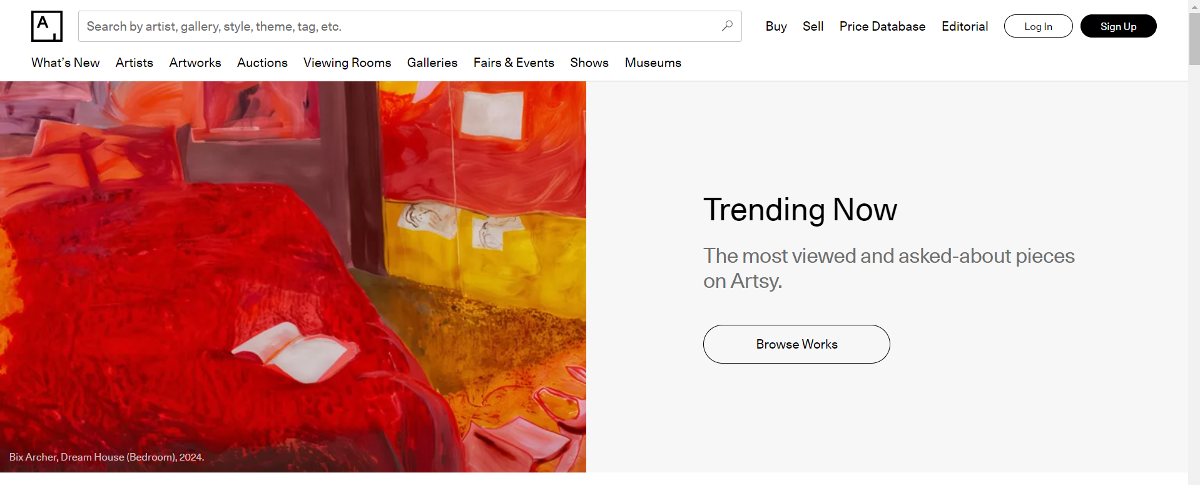Image resolution: width=1200 pixels, height=485 pixels.
Task: Go to Viewing Rooms
Action: (347, 63)
